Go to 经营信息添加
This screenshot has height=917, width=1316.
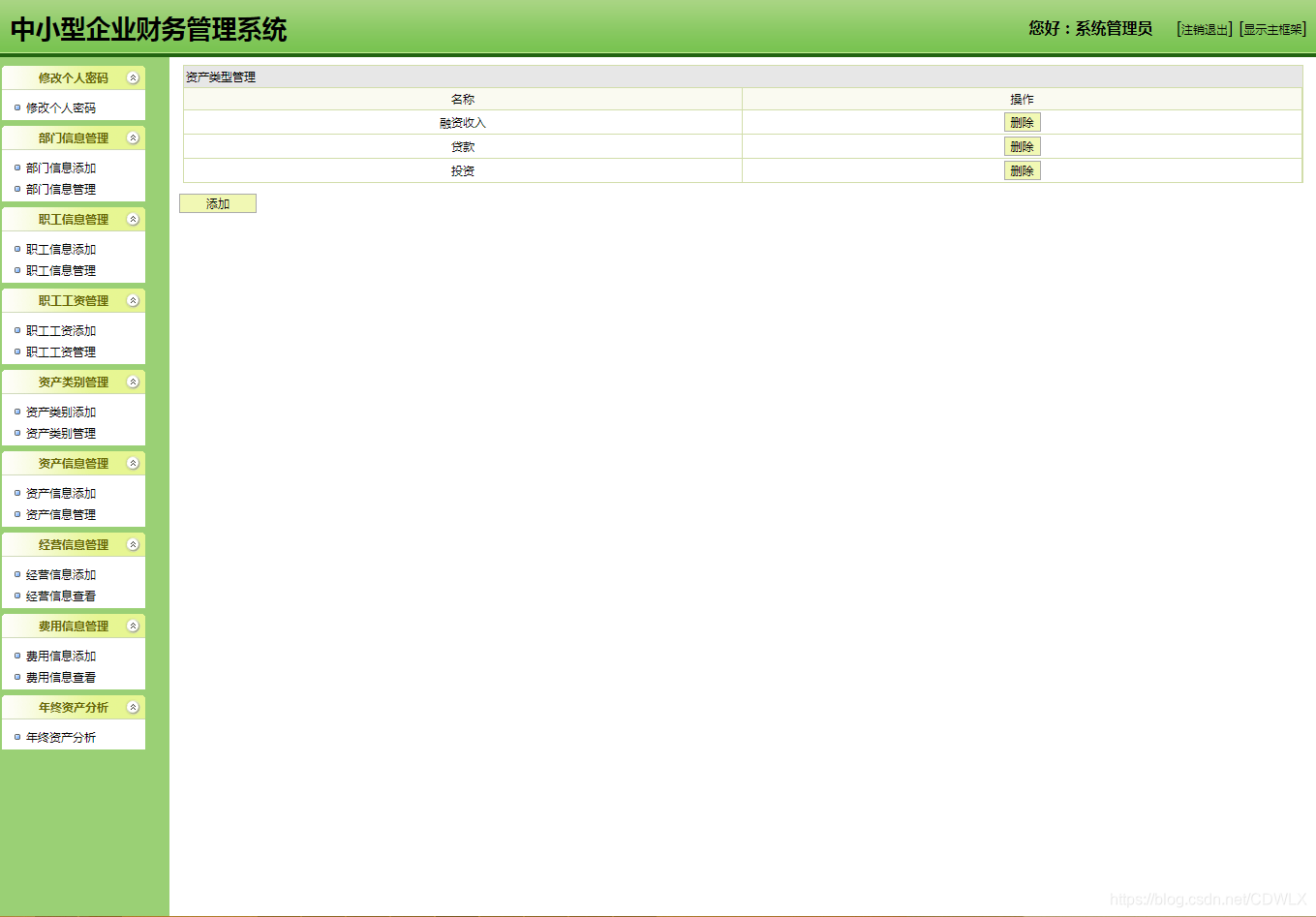click(61, 575)
